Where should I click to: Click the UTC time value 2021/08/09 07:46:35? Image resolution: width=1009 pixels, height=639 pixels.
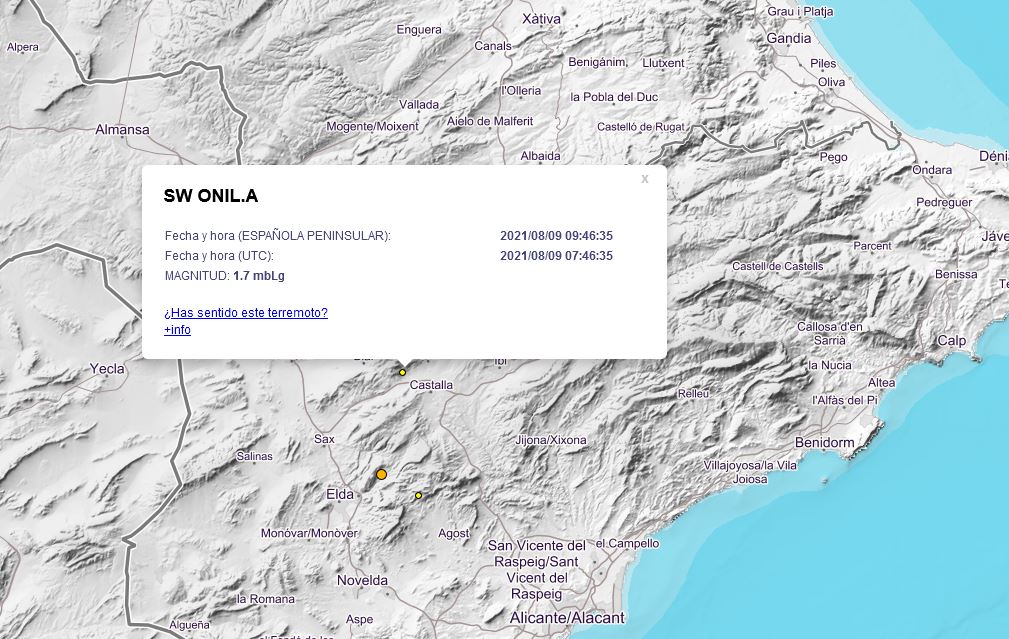click(x=557, y=255)
